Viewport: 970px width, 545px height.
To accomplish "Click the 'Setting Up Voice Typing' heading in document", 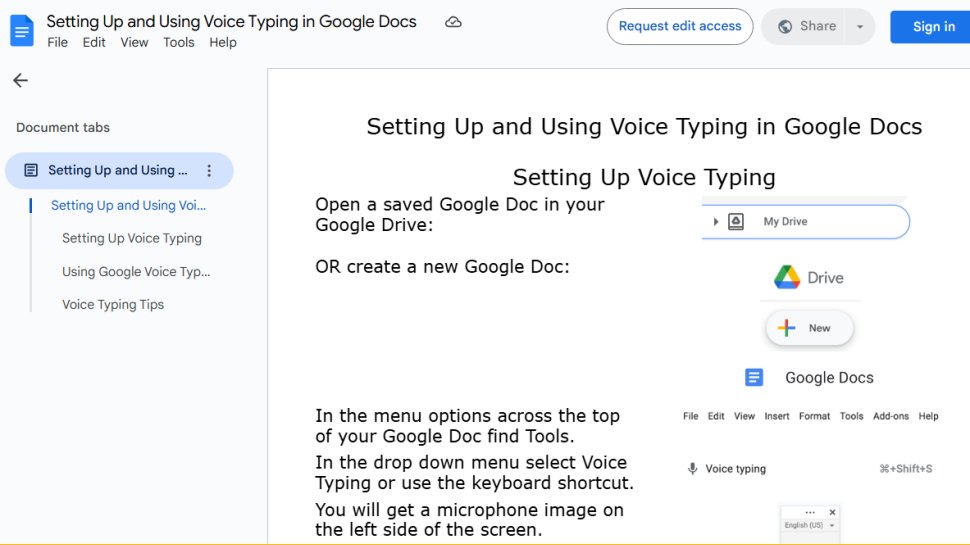I will pyautogui.click(x=644, y=178).
